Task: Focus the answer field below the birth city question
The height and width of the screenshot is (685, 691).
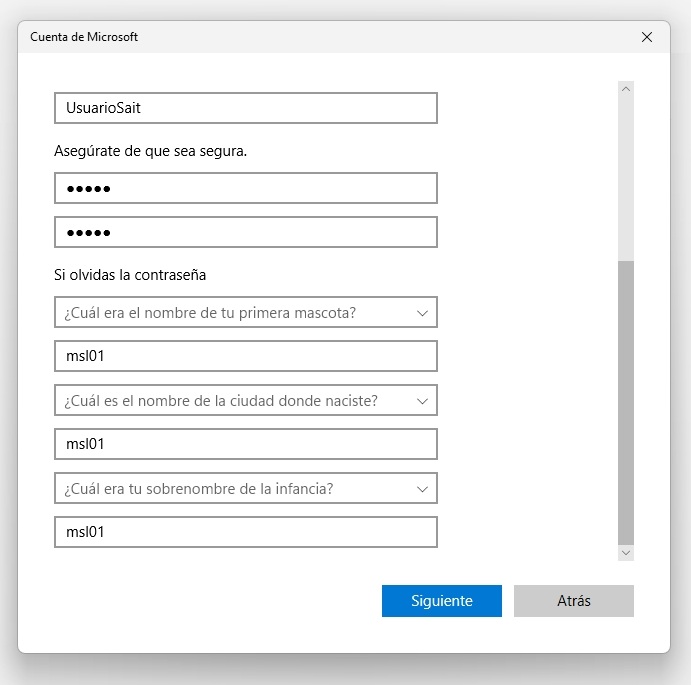Action: tap(245, 444)
